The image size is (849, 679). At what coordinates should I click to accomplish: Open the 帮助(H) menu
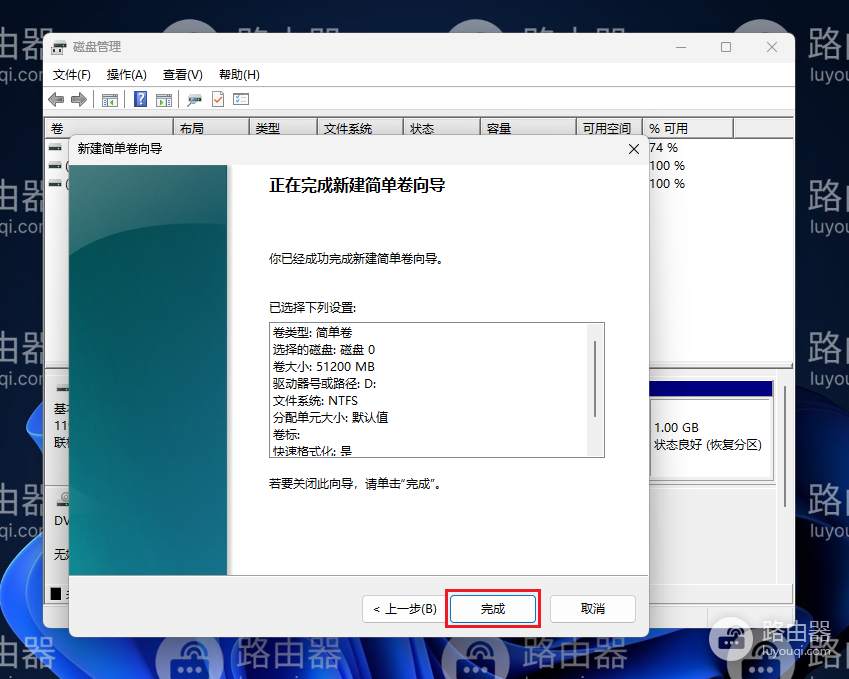coord(239,75)
